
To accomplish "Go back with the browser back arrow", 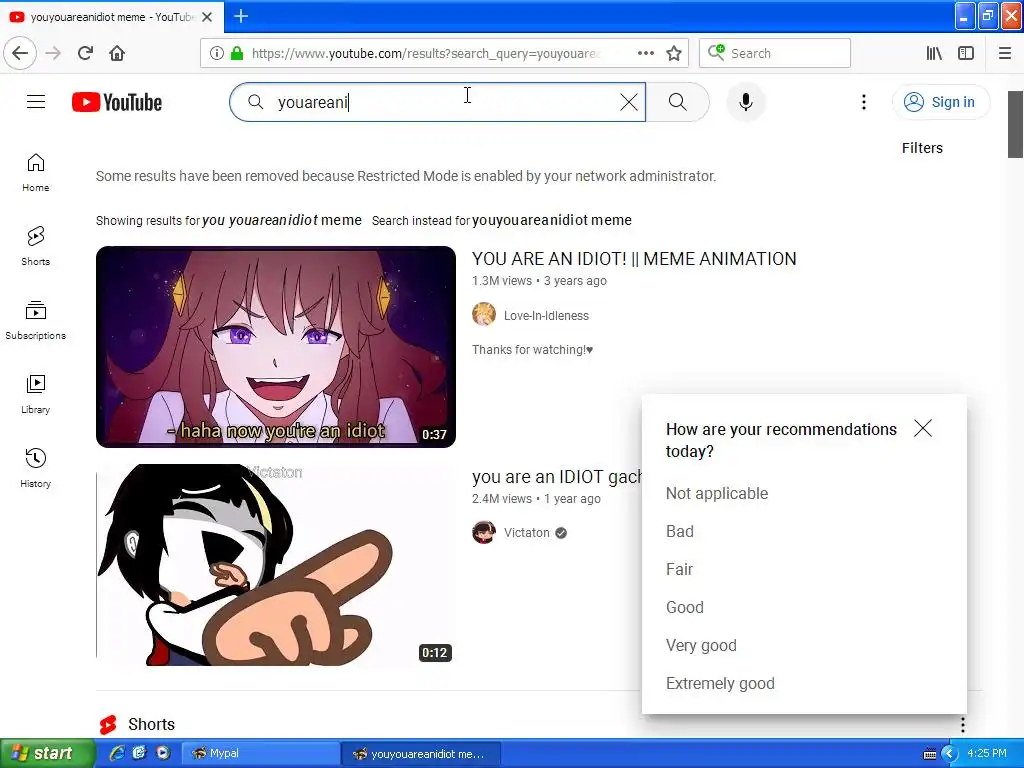I will [x=20, y=53].
